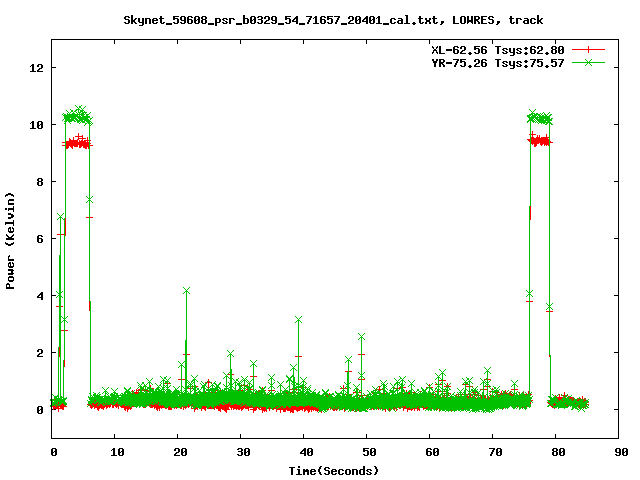The height and width of the screenshot is (480, 640).
Task: Click y-axis tick label 8
Action: 40,182
